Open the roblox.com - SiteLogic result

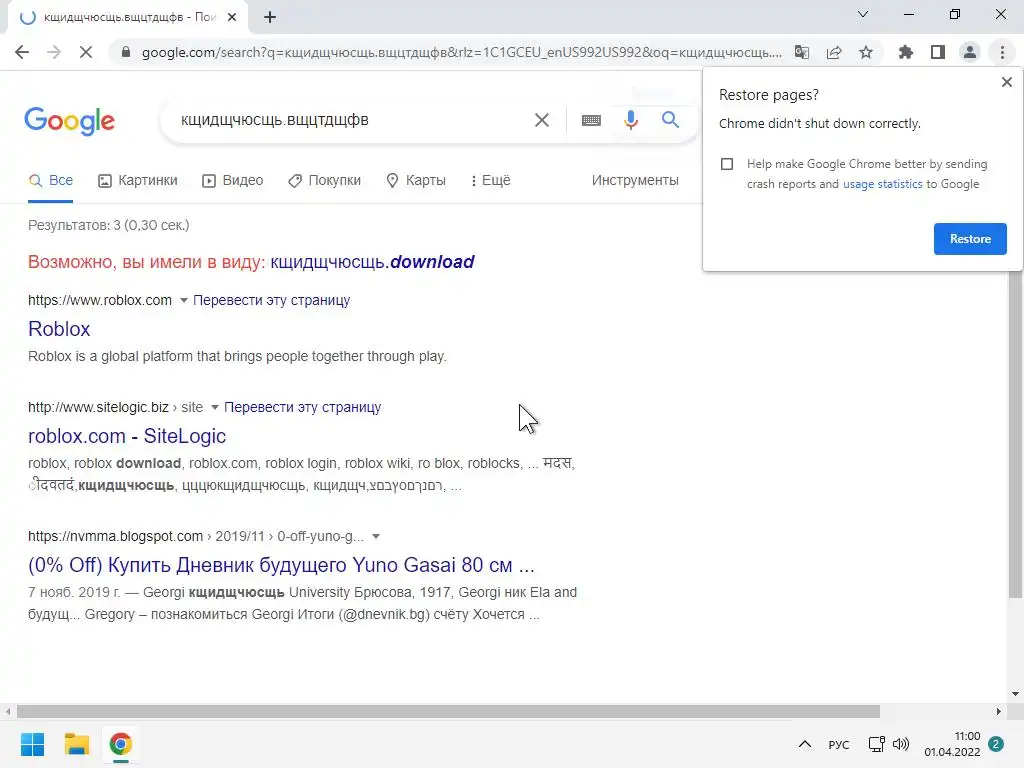127,436
